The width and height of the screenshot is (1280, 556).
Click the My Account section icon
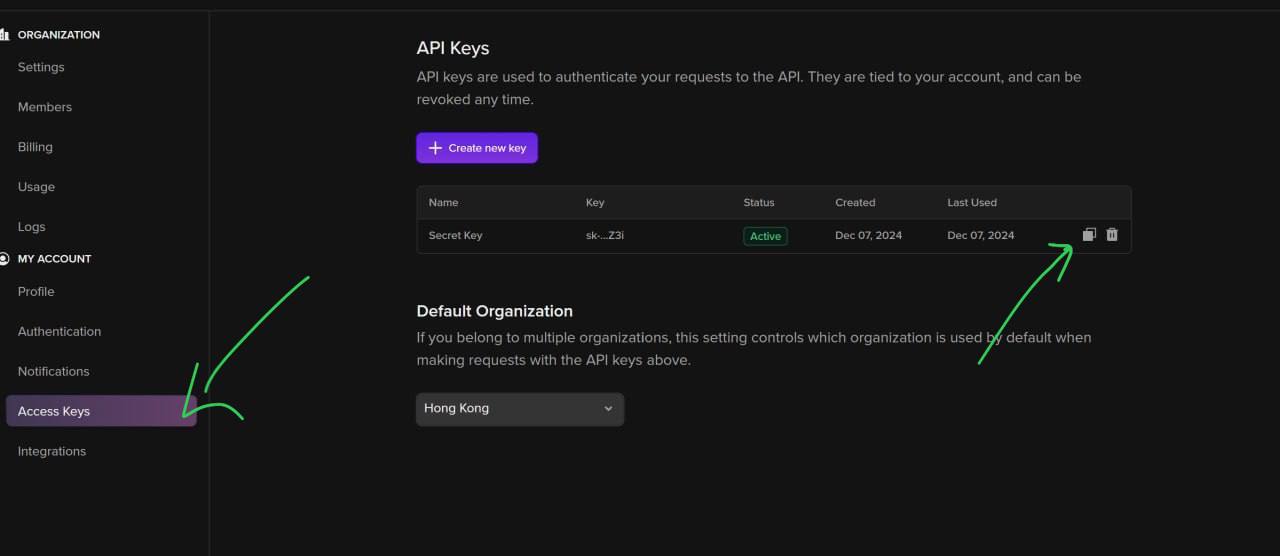[4, 259]
